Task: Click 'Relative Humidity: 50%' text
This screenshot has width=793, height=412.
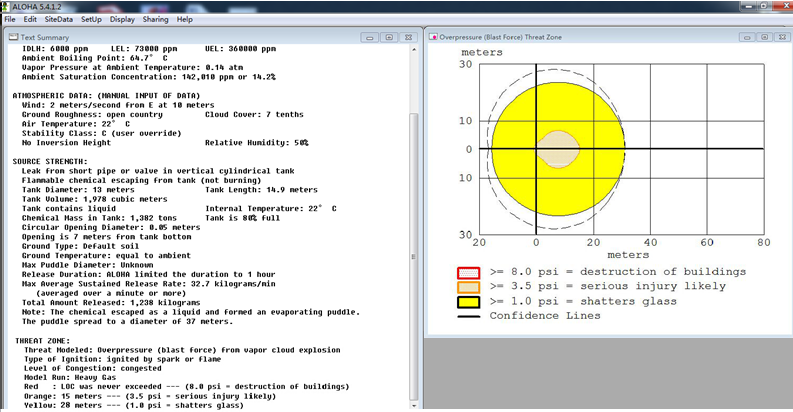Action: point(256,143)
